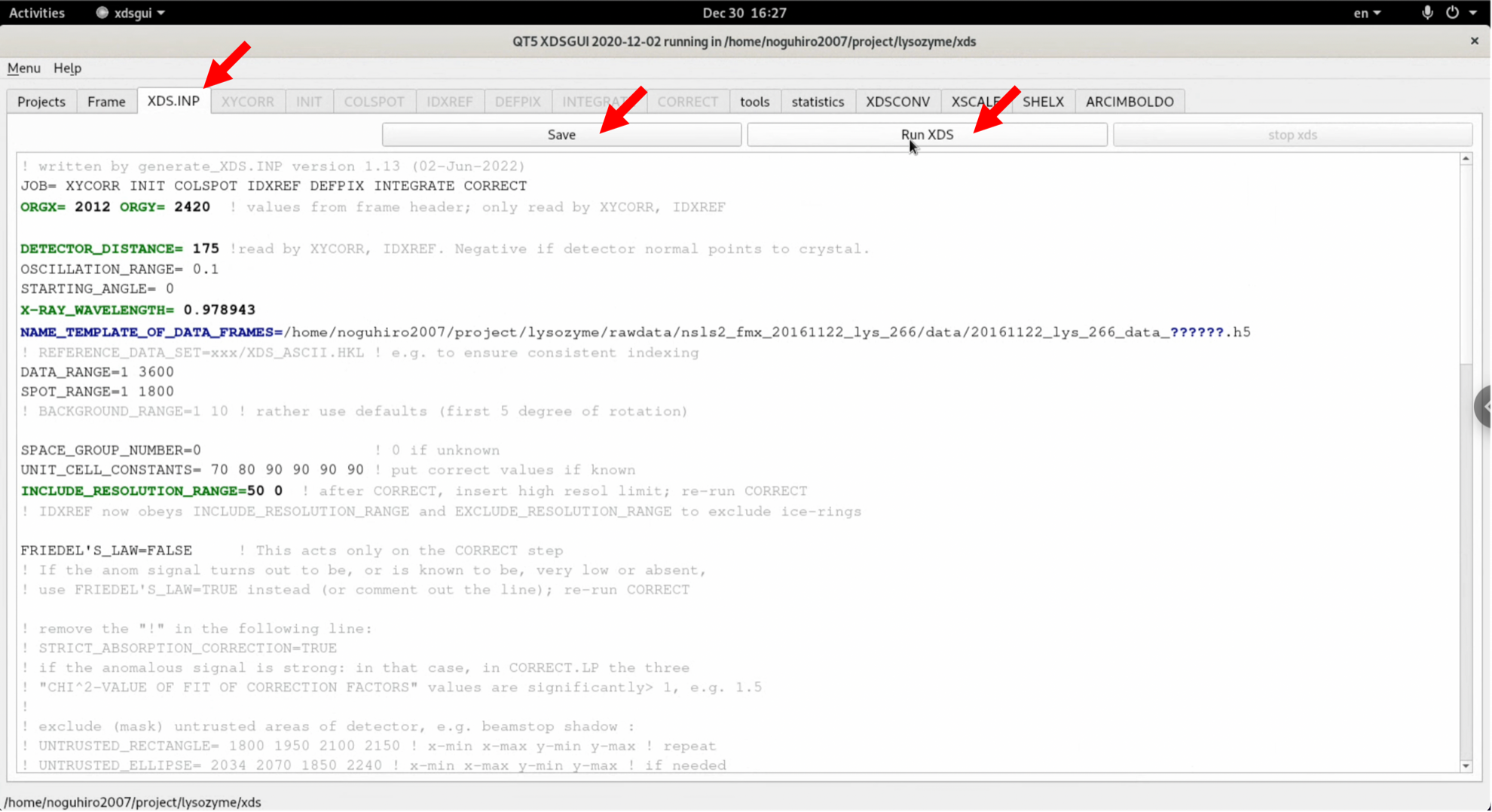Switch to the Frame tab
1492x812 pixels.
tap(106, 102)
